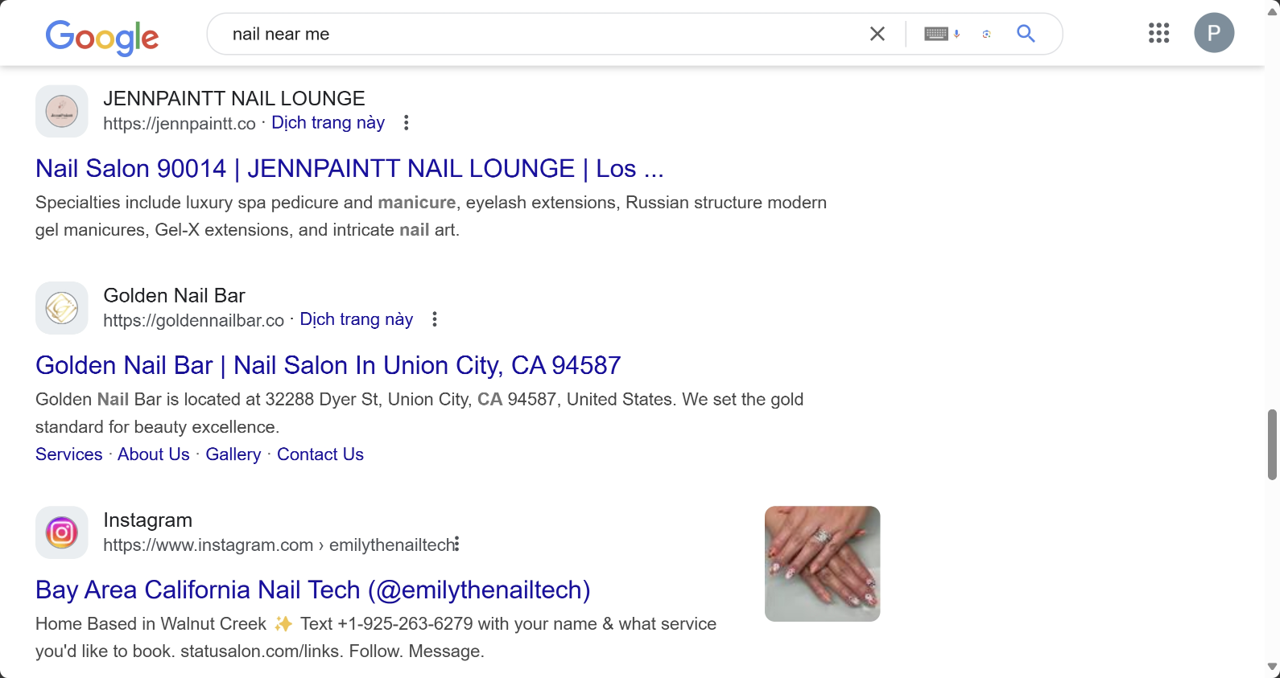The height and width of the screenshot is (678, 1280).
Task: Open Bay Area California Nail Tech result
Action: point(313,590)
